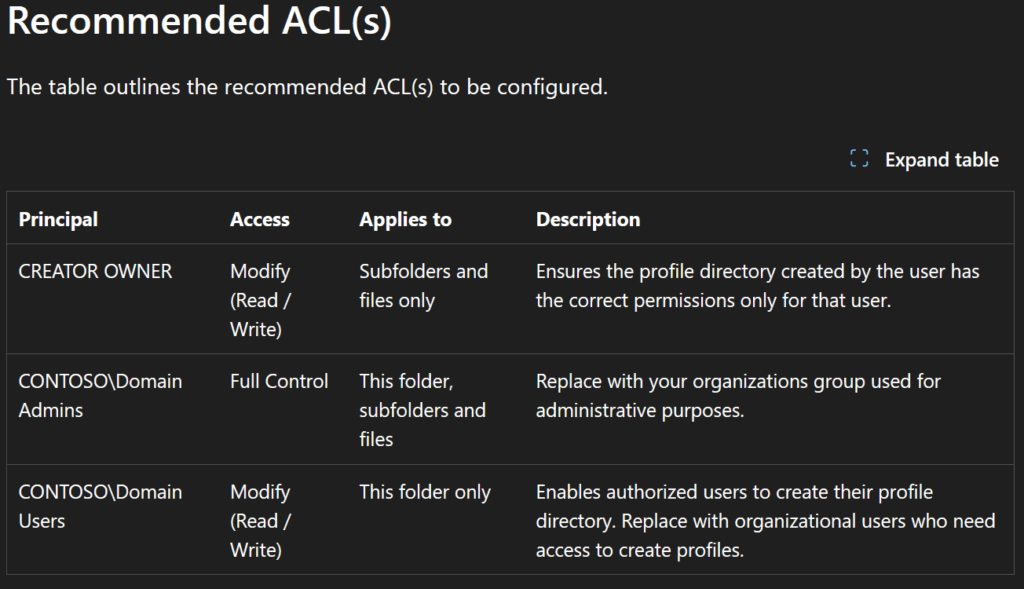Select Modify access in Domain Users row
Image resolution: width=1024 pixels, height=589 pixels.
click(x=261, y=521)
